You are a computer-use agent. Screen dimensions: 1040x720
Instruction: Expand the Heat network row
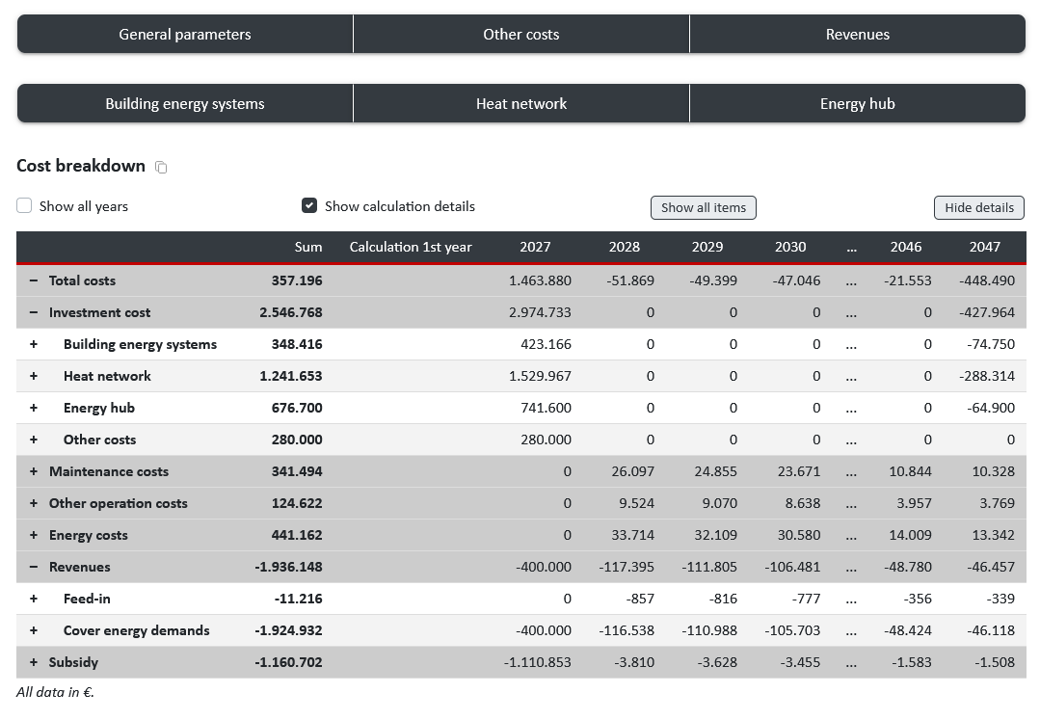coord(33,376)
